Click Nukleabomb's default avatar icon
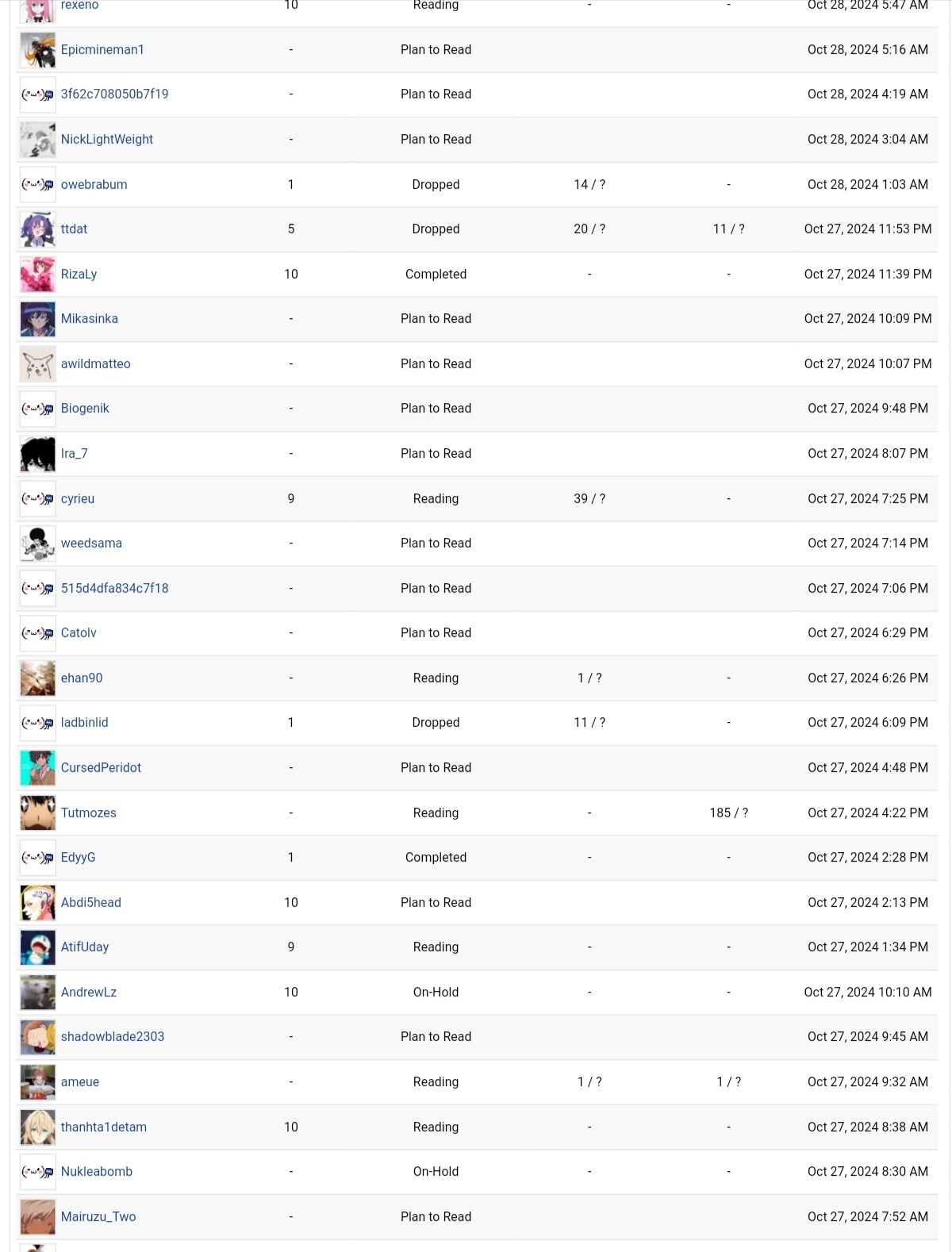The image size is (952, 1252). coord(37,1172)
